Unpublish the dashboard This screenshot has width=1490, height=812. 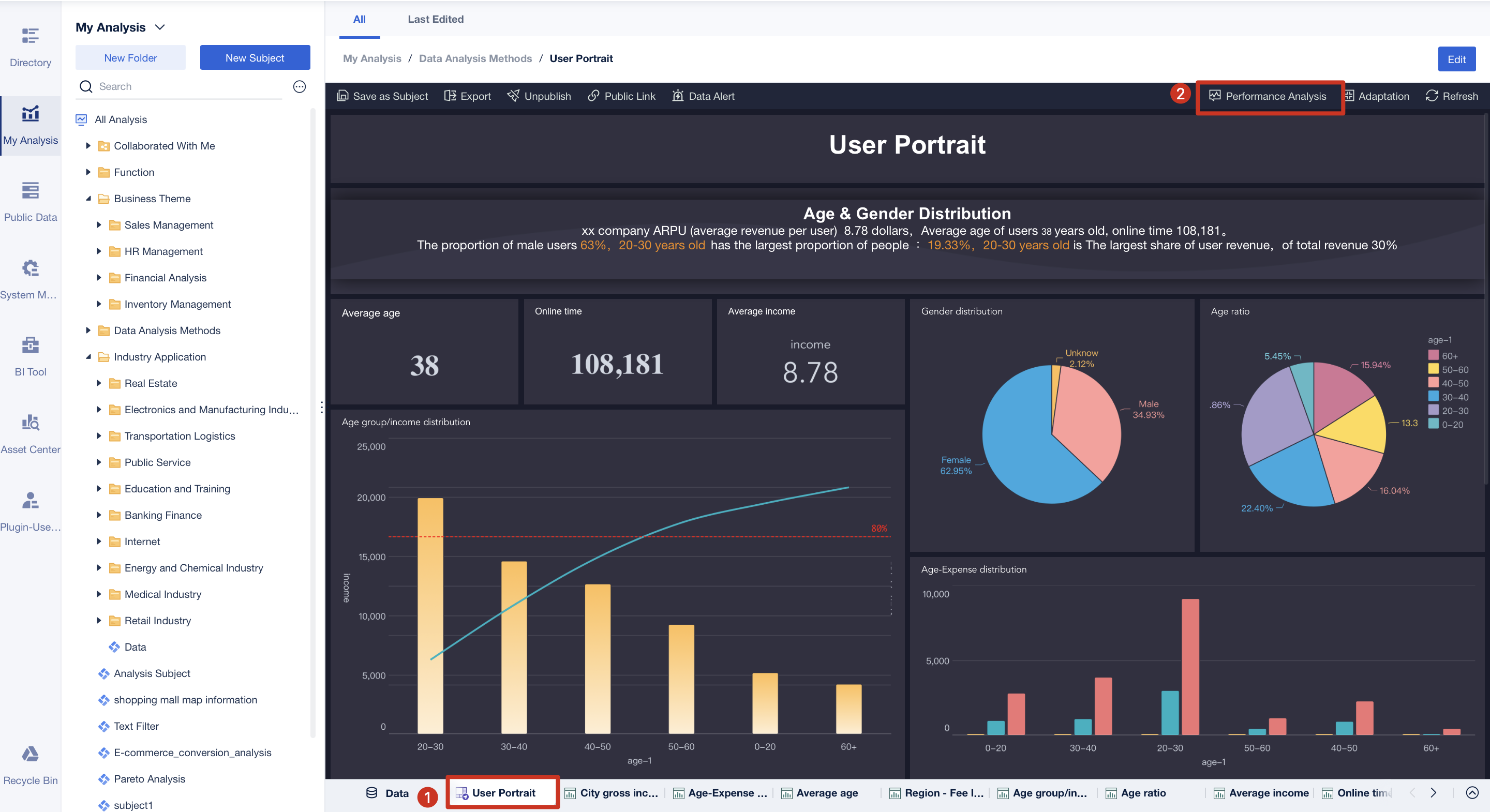coord(539,96)
